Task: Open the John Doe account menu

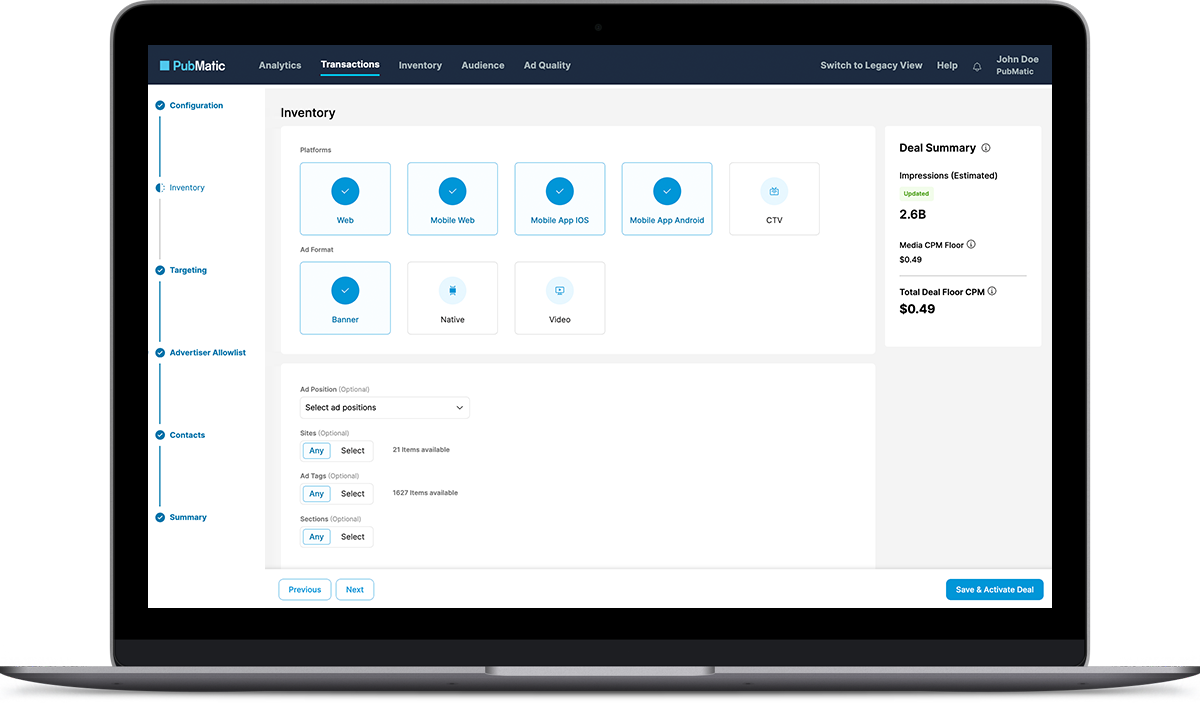Action: (1016, 65)
